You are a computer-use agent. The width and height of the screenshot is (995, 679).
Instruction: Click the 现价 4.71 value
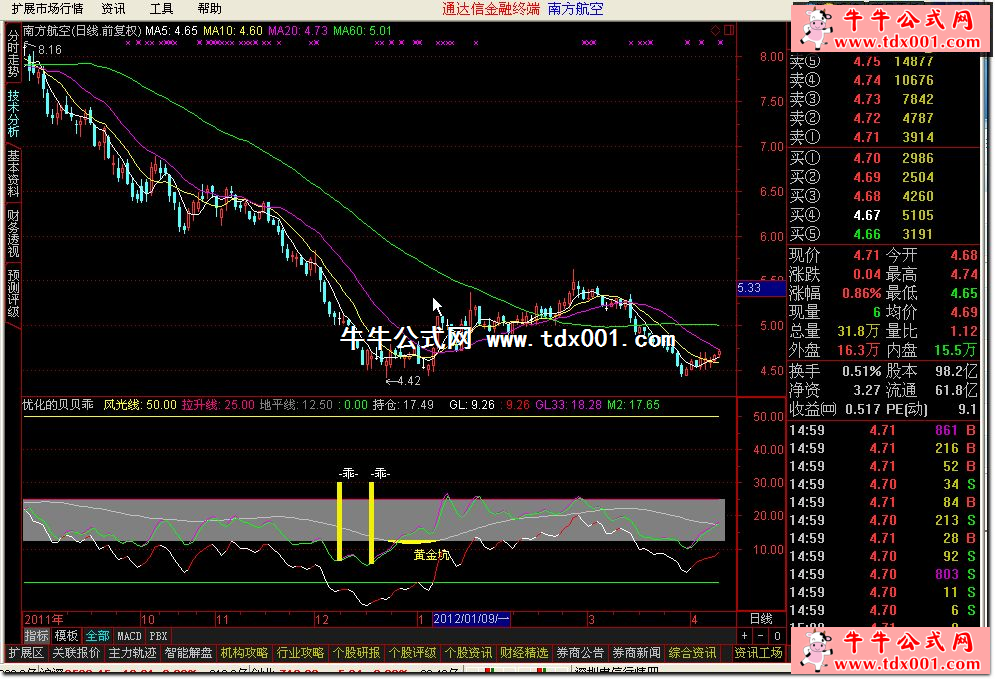[x=866, y=255]
